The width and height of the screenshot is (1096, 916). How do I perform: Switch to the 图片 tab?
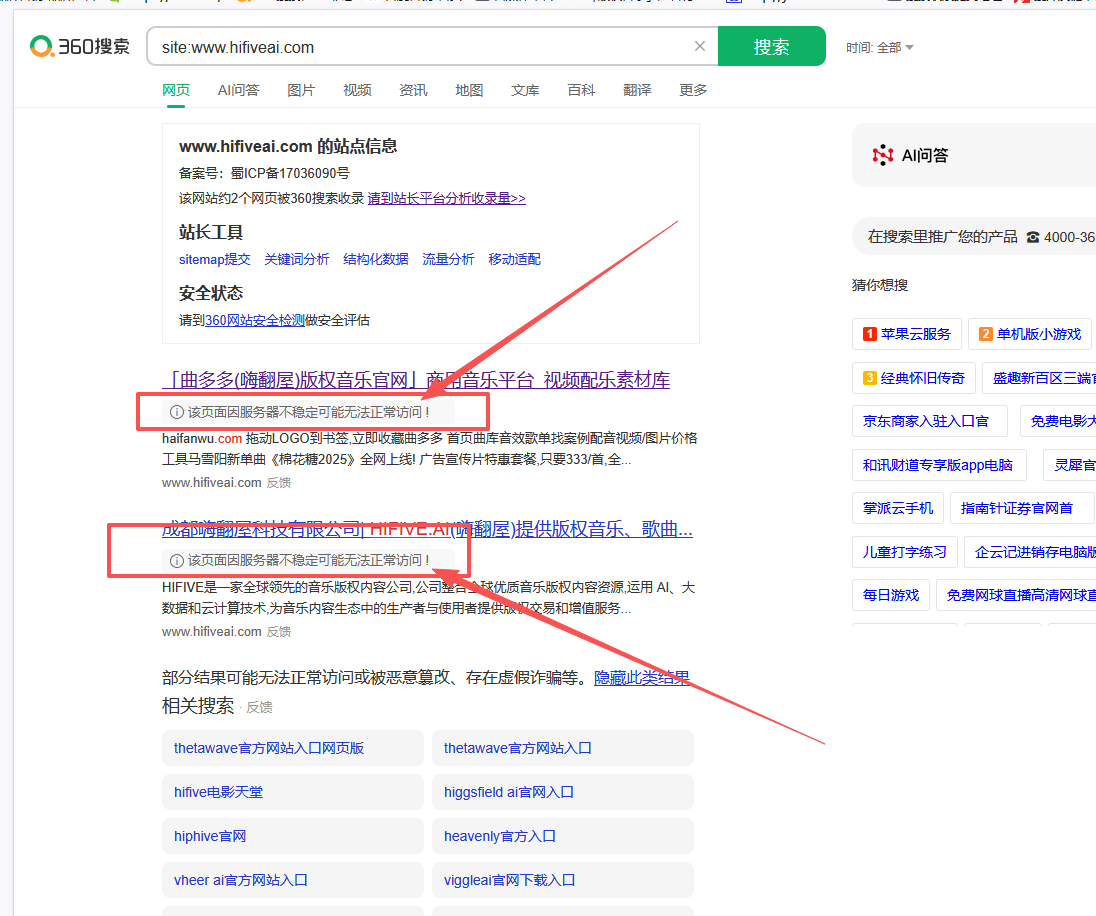pos(301,90)
